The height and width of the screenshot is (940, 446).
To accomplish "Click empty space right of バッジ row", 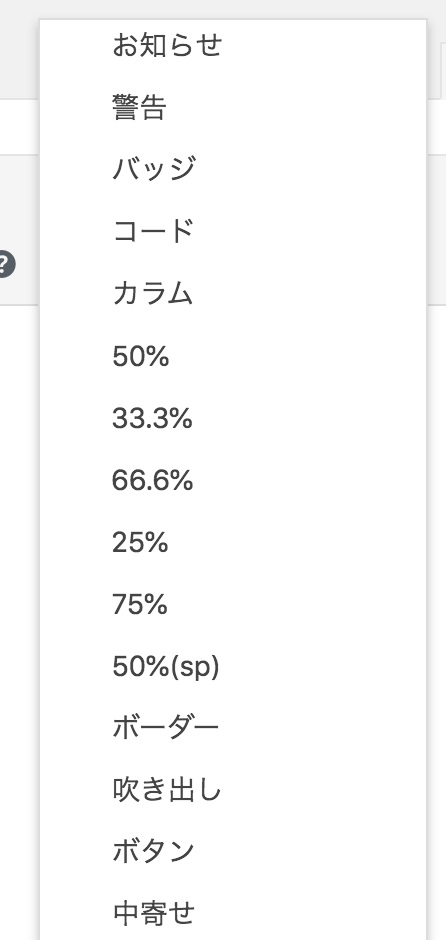I will 312,170.
